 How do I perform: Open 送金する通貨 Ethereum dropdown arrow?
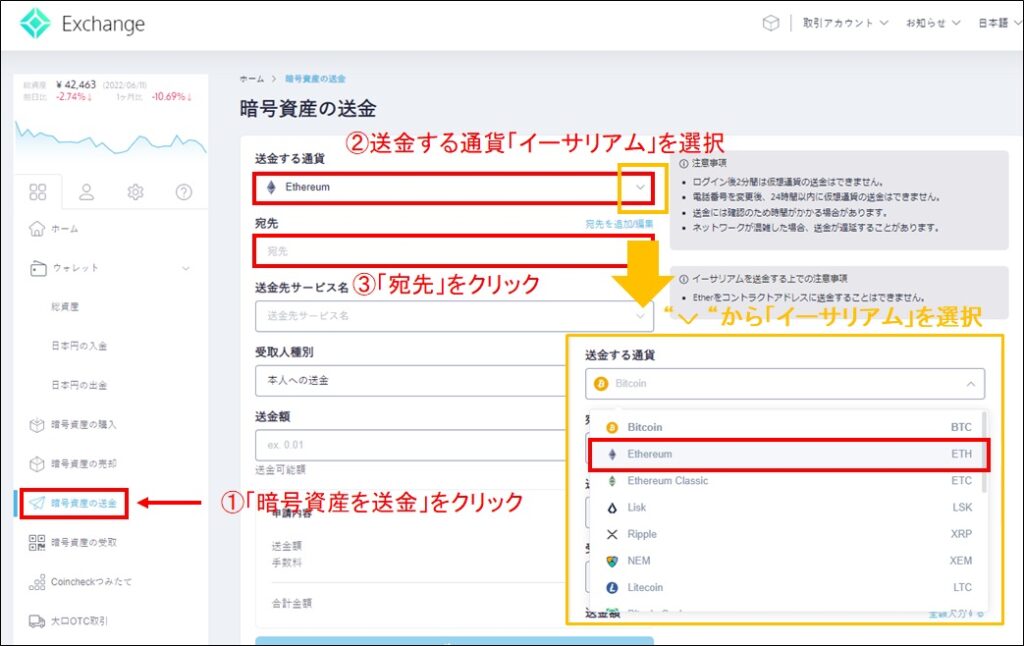tap(641, 187)
